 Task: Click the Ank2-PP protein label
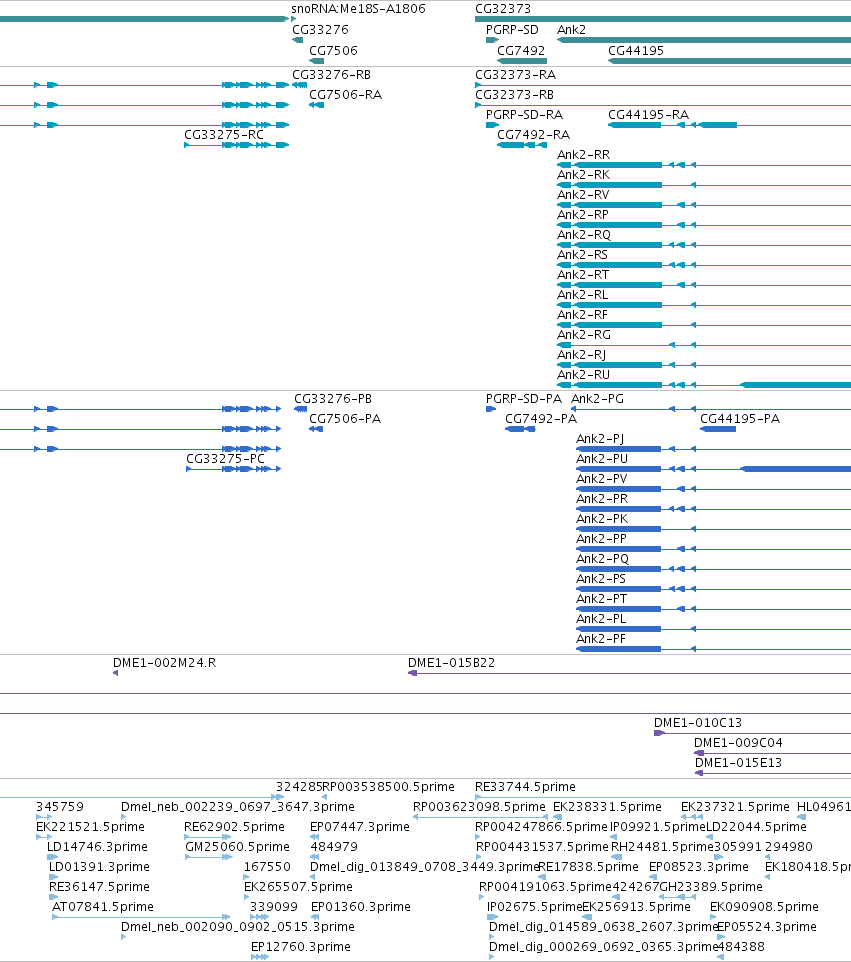click(x=601, y=539)
